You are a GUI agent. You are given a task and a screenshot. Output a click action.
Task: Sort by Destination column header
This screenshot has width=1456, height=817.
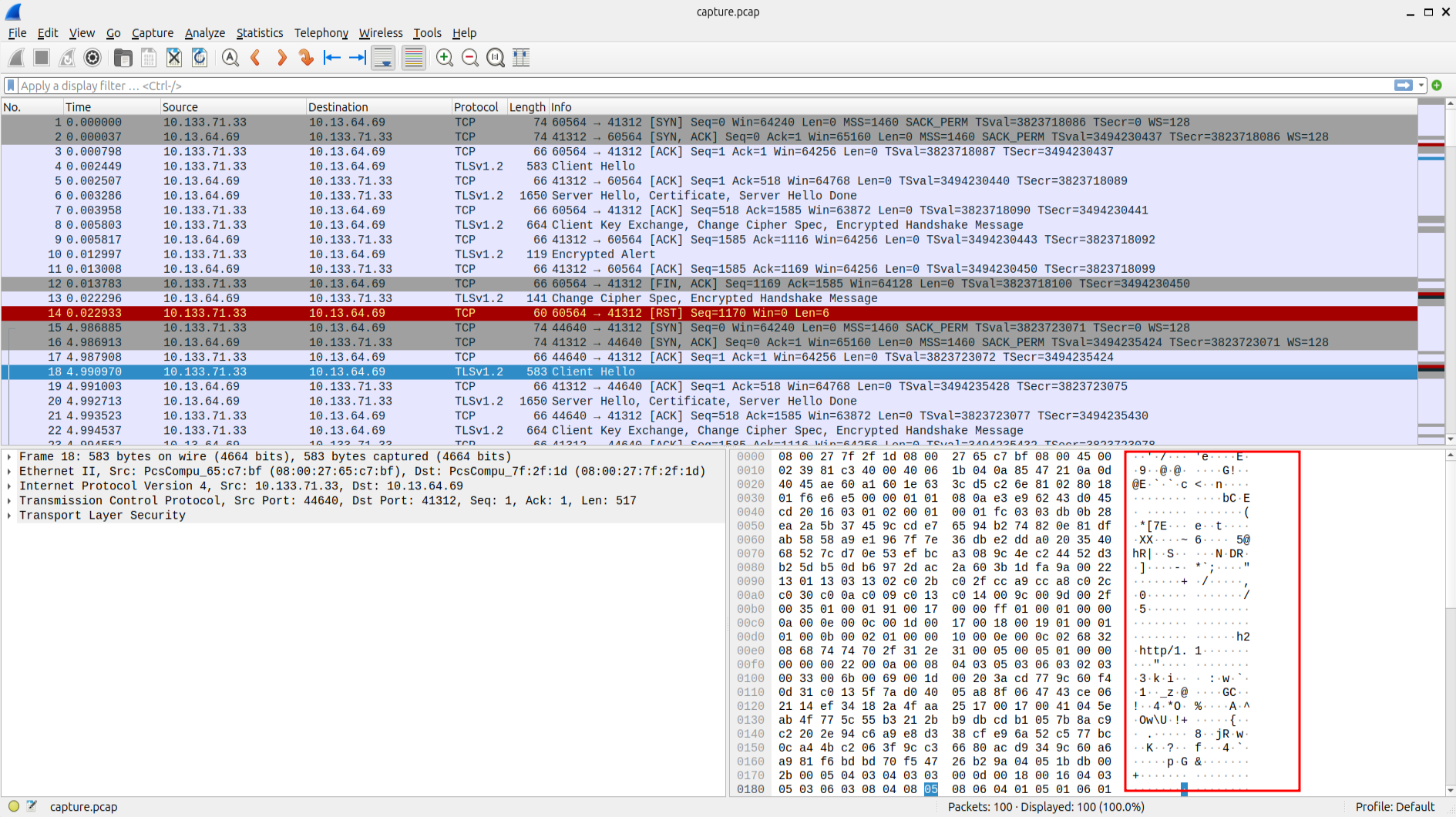click(x=378, y=107)
